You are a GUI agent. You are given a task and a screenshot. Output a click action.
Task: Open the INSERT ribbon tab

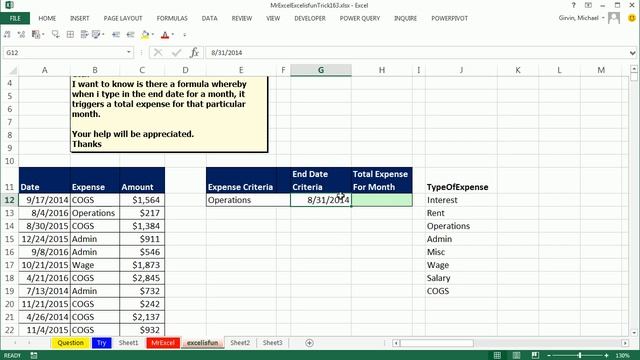80,18
